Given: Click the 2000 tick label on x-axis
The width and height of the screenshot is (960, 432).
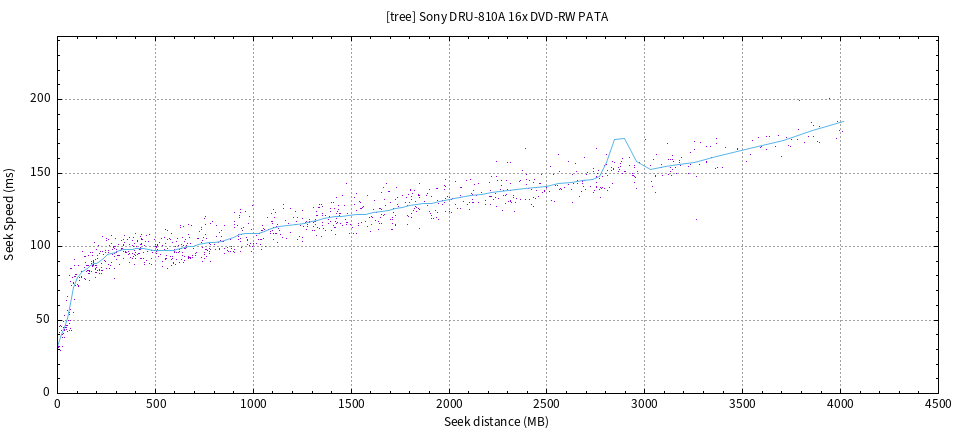Looking at the screenshot, I should [449, 405].
